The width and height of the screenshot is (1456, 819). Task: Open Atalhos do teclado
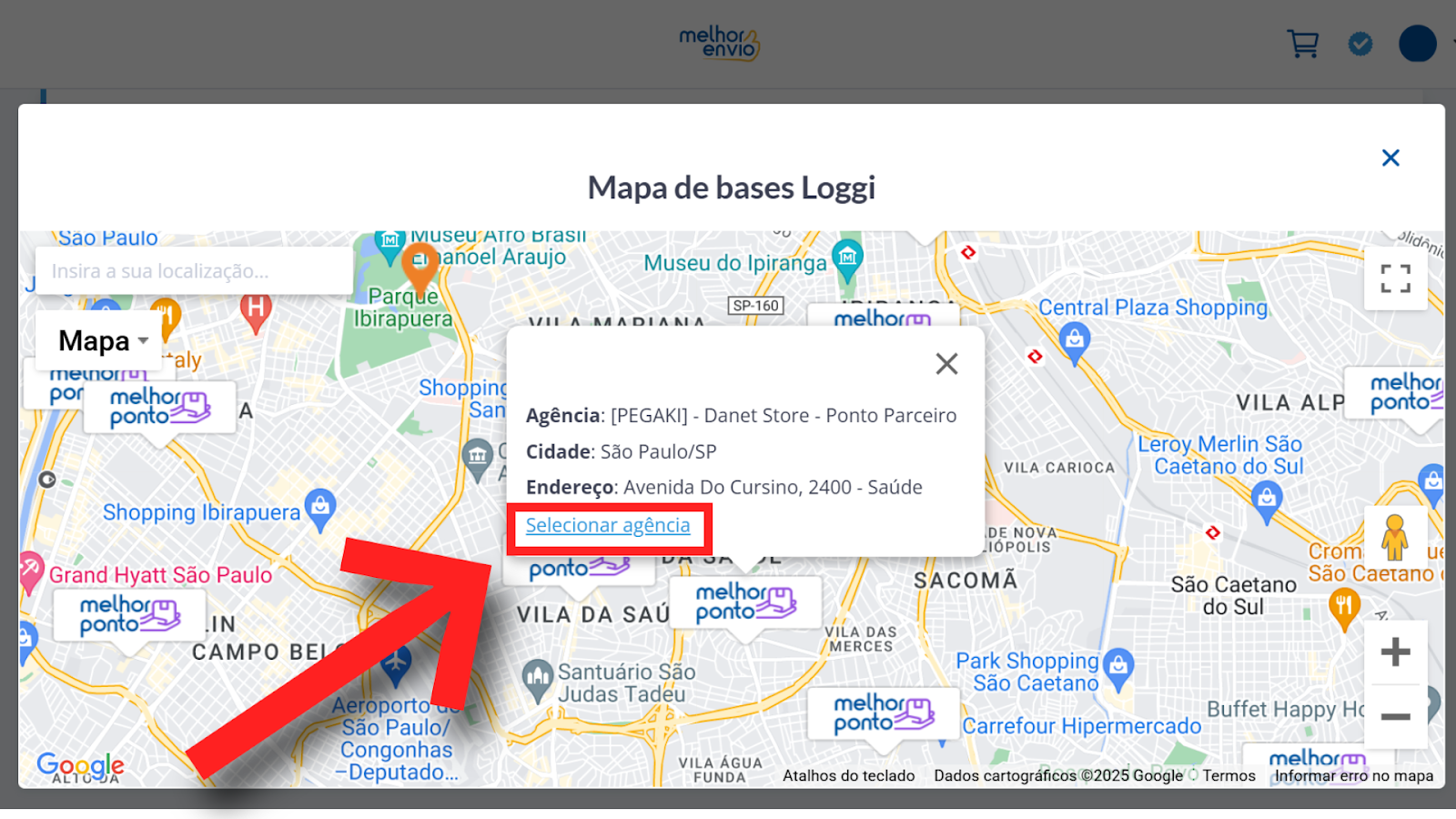[x=848, y=776]
